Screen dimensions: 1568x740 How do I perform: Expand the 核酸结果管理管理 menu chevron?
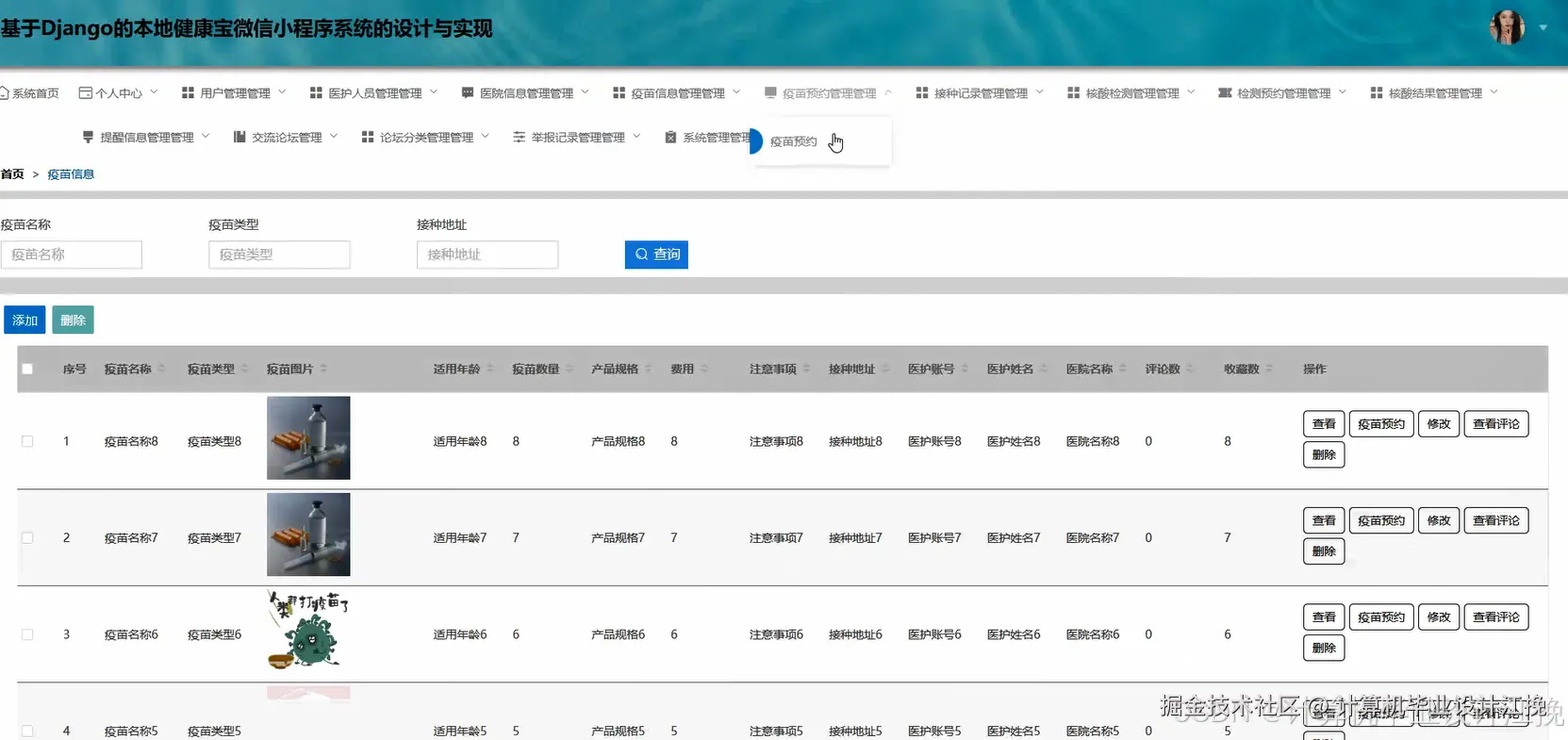(x=1494, y=92)
